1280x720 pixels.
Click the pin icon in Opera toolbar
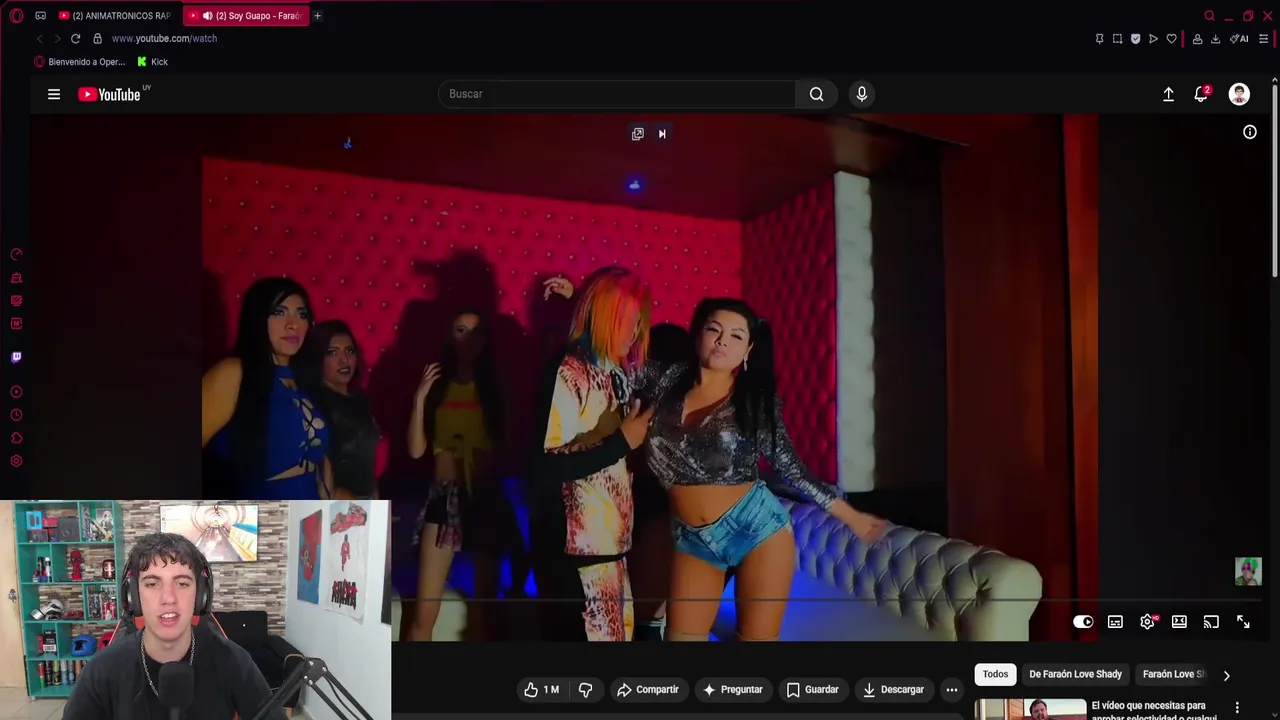[x=1099, y=39]
